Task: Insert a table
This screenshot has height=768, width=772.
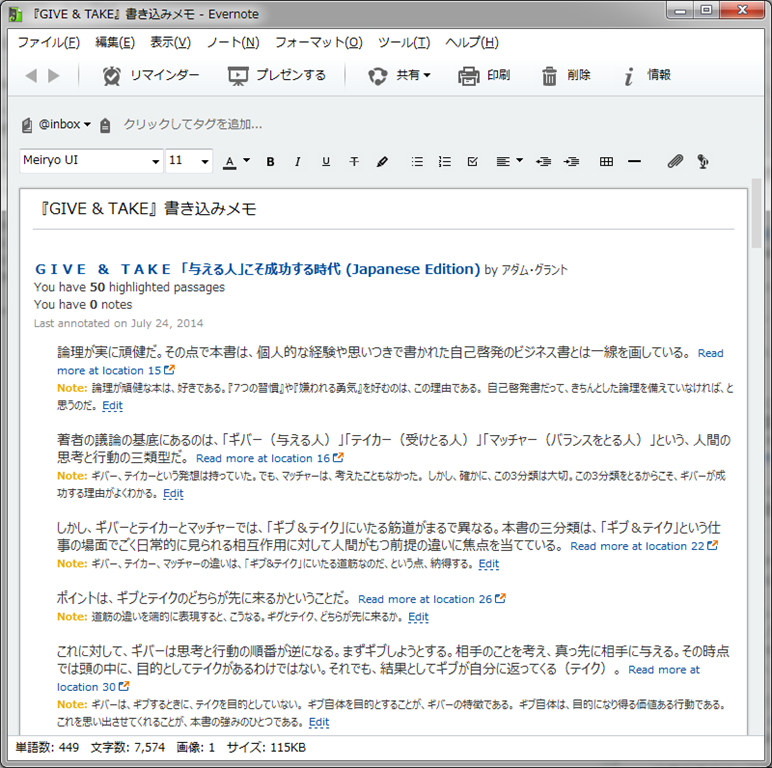Action: [x=607, y=161]
